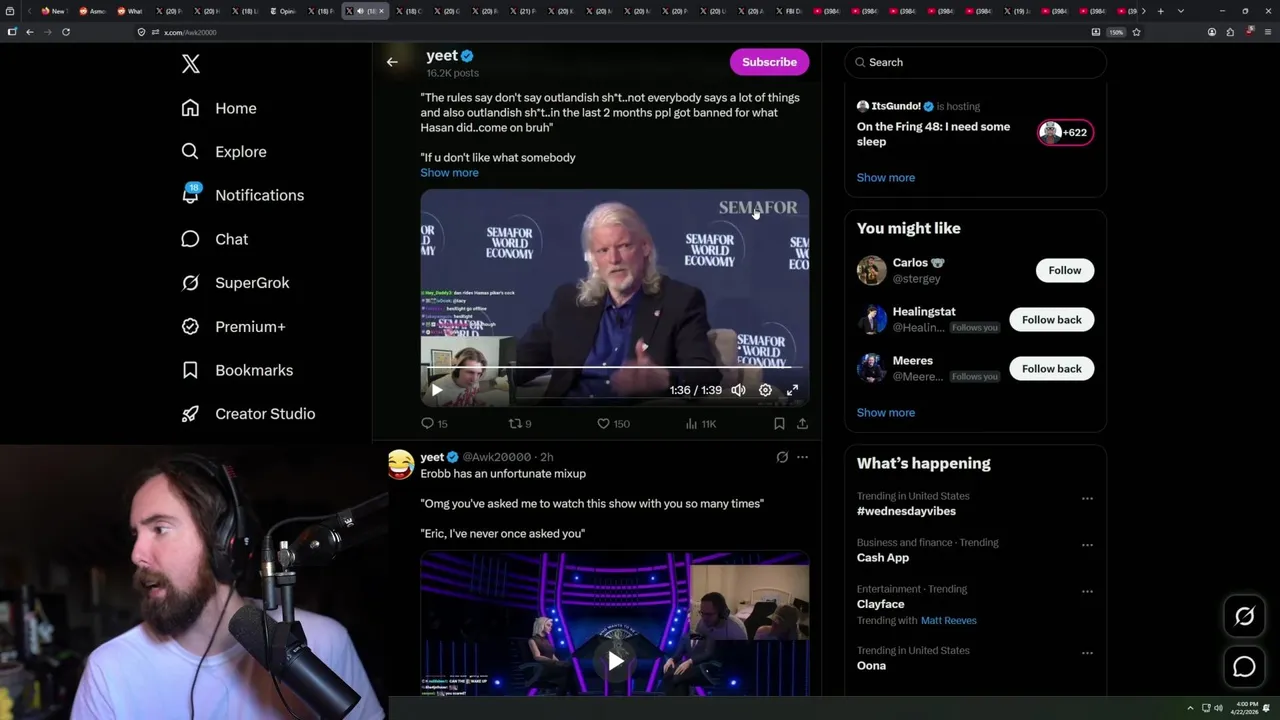Play the Erobb mixup video

click(615, 661)
